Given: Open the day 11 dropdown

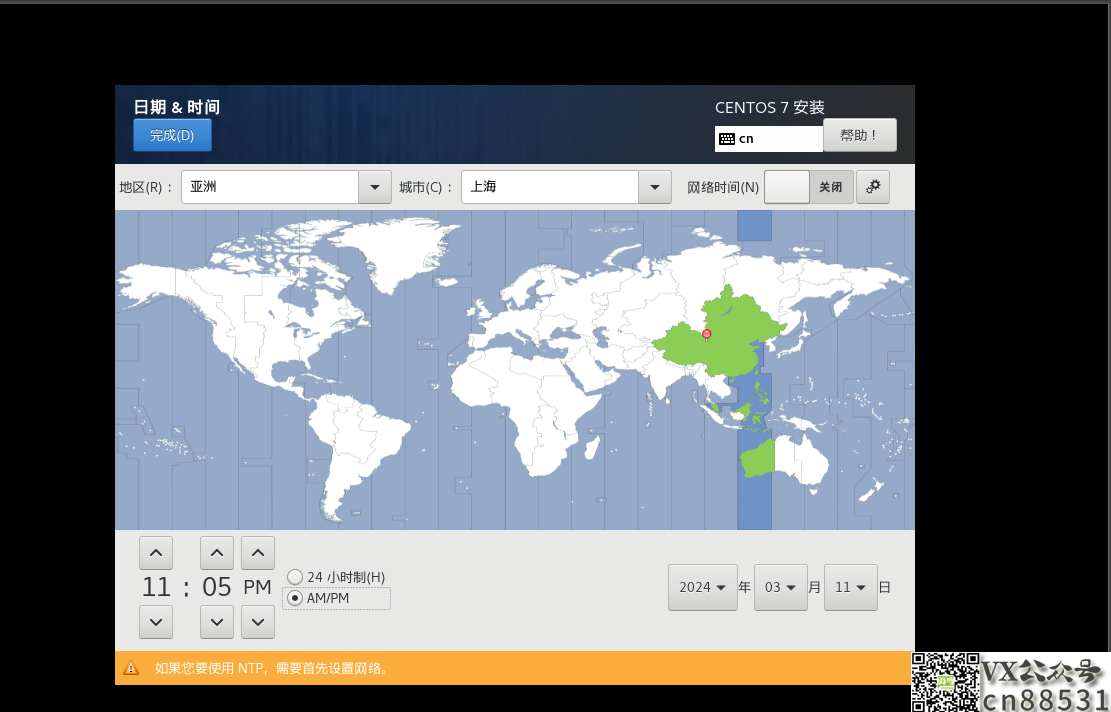Looking at the screenshot, I should [x=851, y=587].
